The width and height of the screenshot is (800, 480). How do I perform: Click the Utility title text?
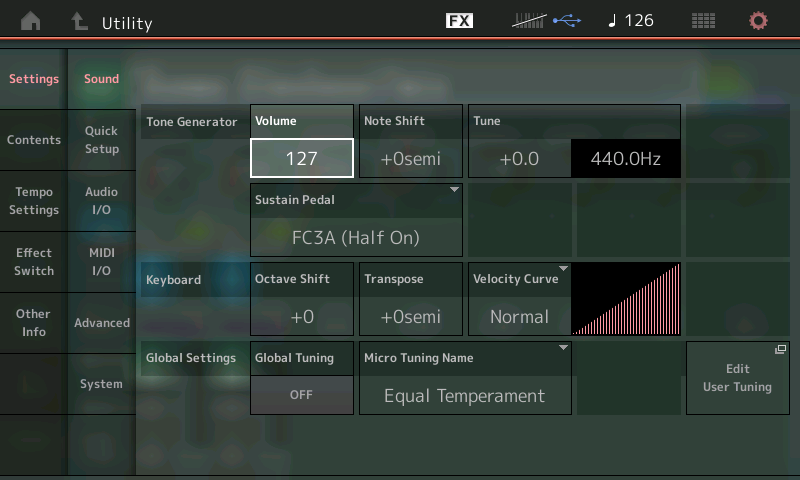[x=127, y=23]
